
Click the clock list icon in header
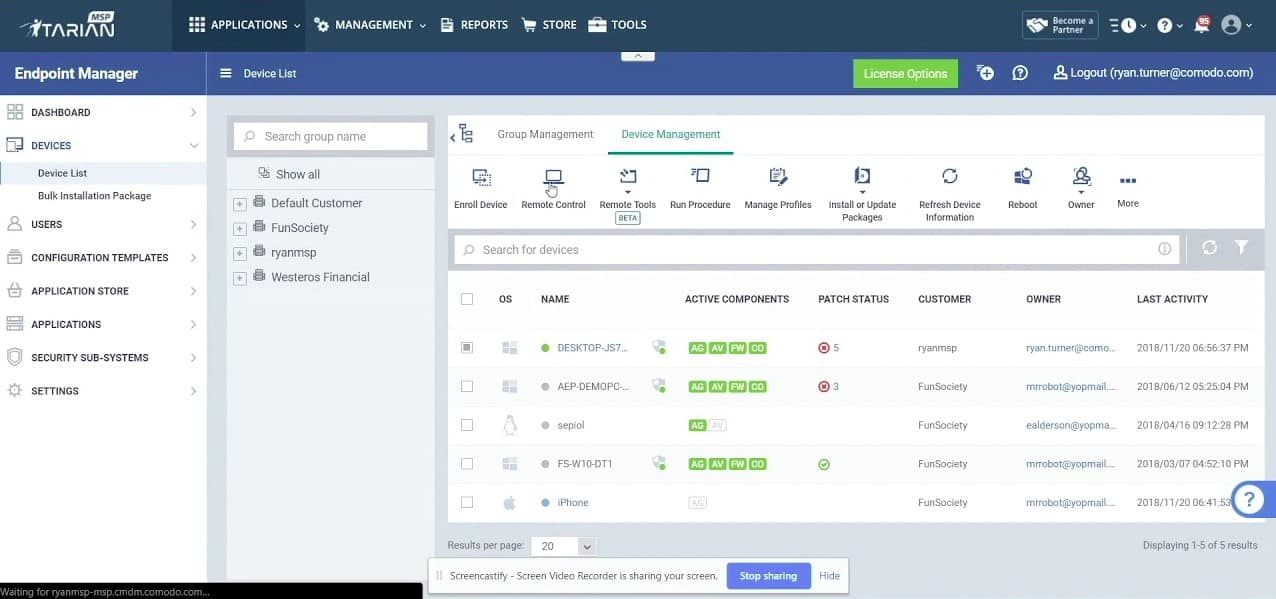(1124, 25)
